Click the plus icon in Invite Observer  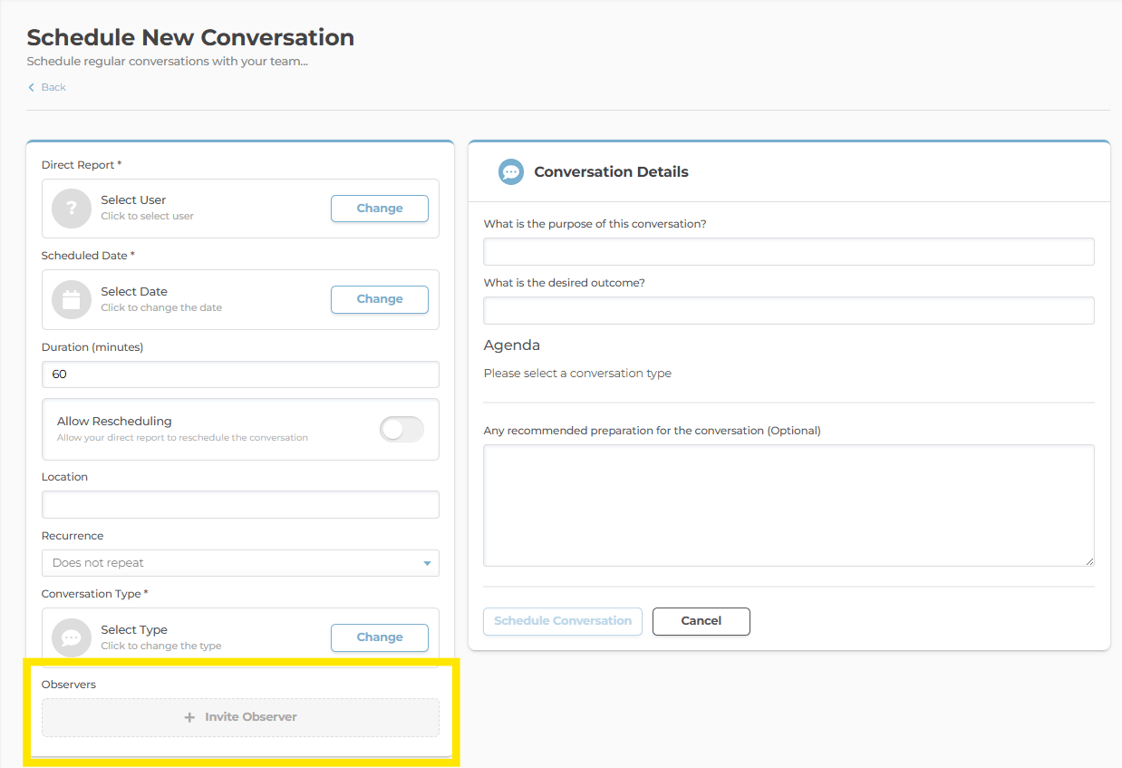tap(190, 717)
